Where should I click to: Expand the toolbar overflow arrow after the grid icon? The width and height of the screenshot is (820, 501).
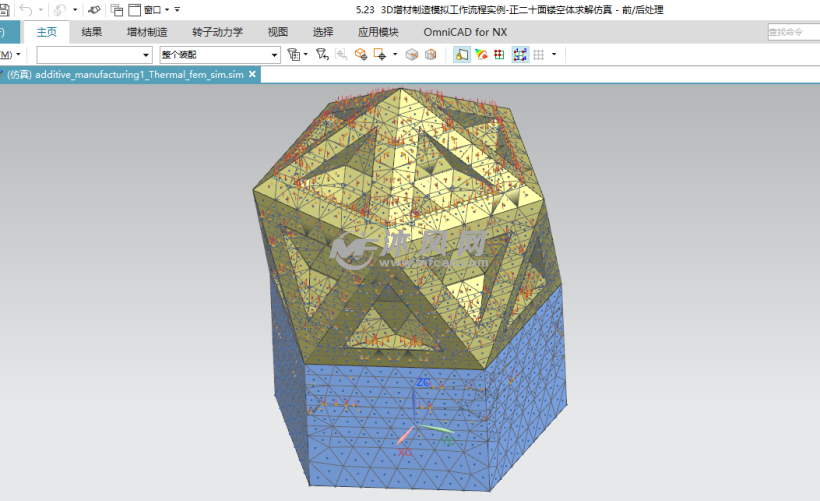[554, 54]
